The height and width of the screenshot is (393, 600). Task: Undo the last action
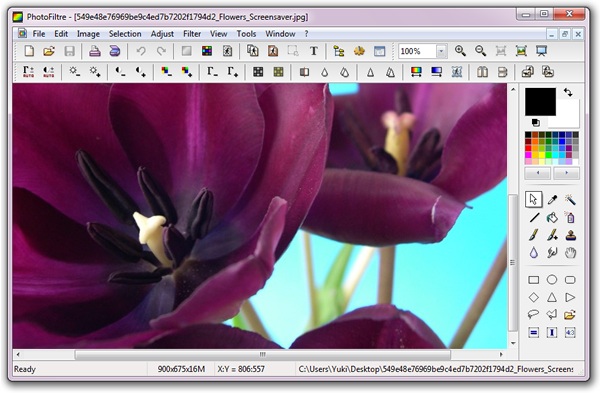pos(141,51)
